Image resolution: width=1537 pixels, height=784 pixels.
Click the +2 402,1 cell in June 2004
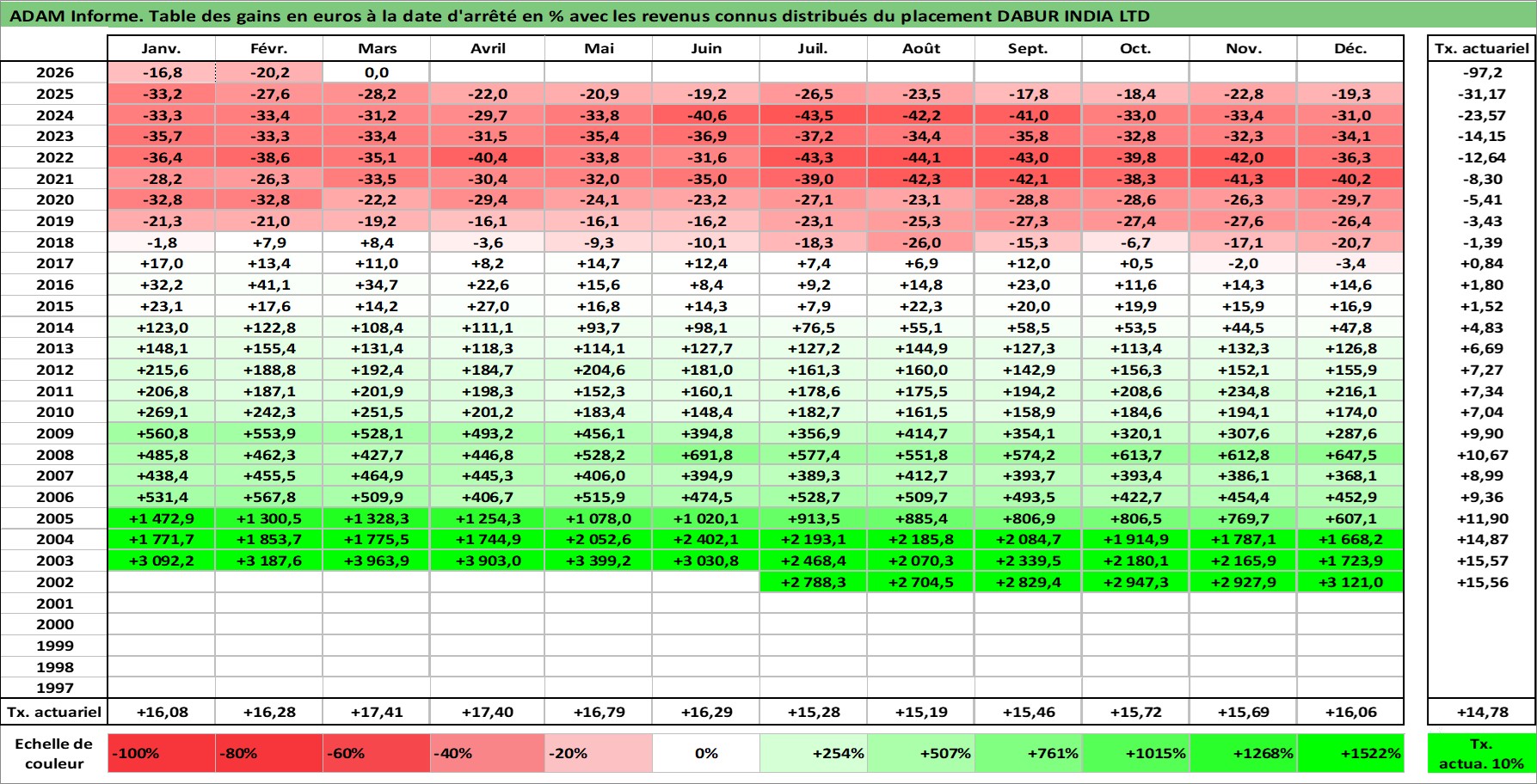point(706,539)
